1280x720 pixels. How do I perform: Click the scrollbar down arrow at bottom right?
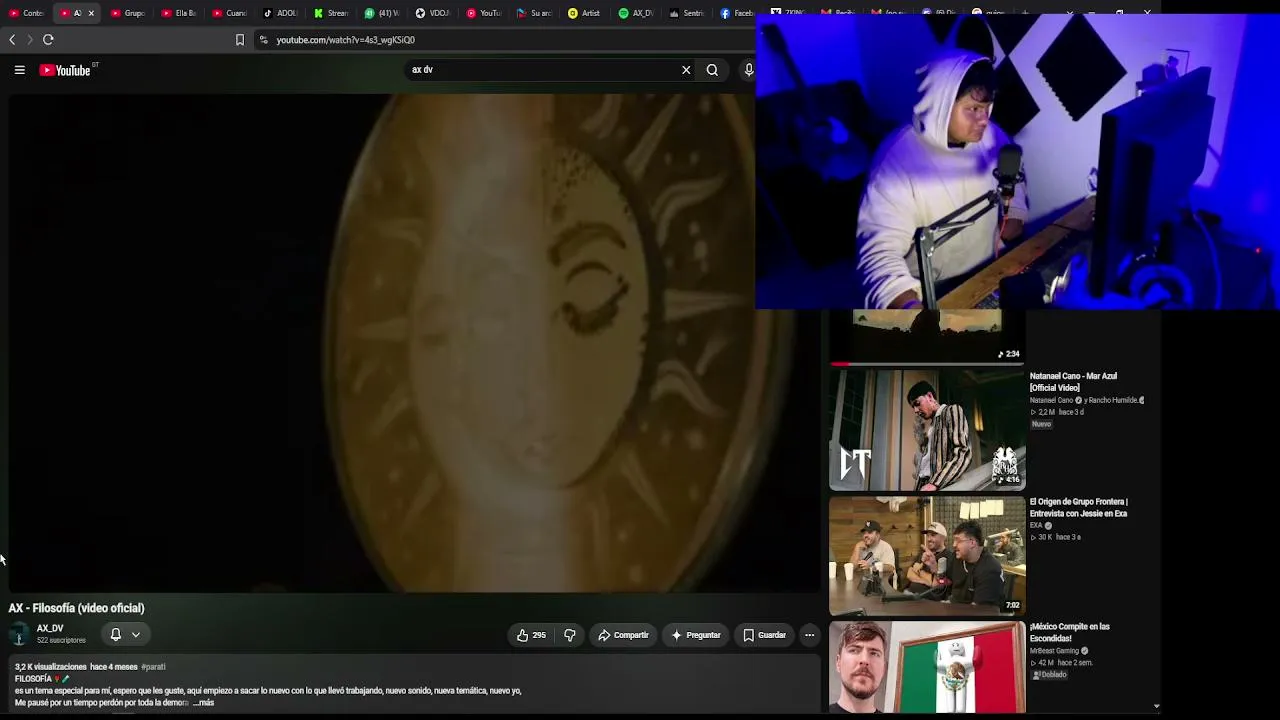point(1156,706)
